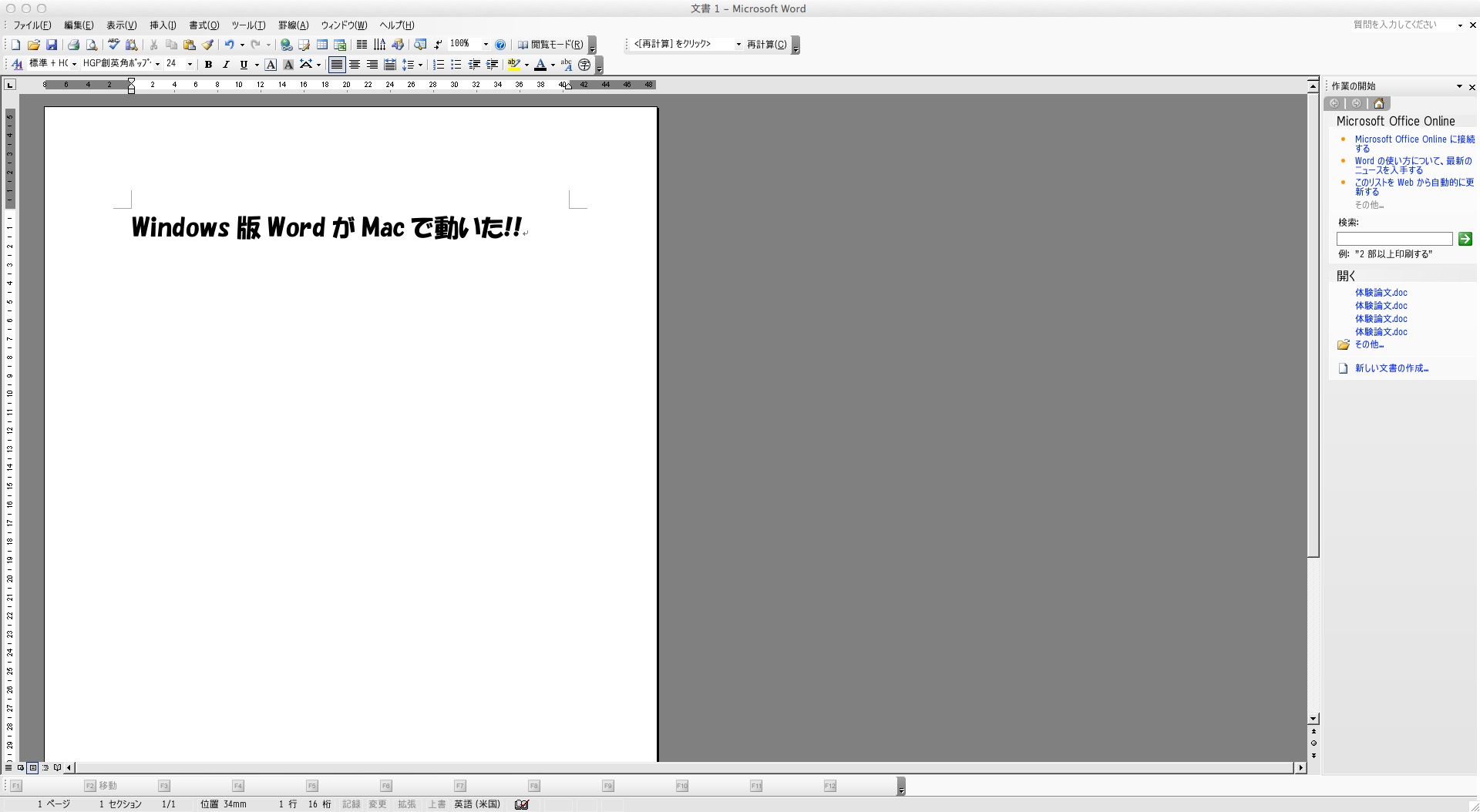
Task: Open the ツール menu
Action: pyautogui.click(x=248, y=25)
